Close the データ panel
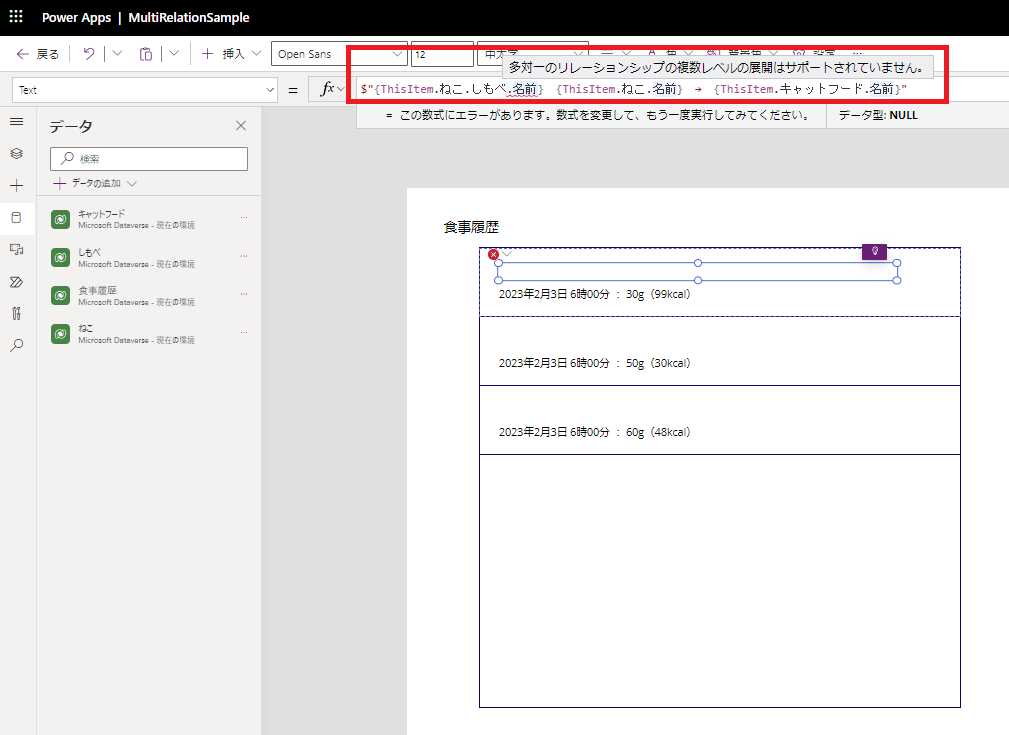Viewport: 1009px width, 735px height. click(x=240, y=126)
